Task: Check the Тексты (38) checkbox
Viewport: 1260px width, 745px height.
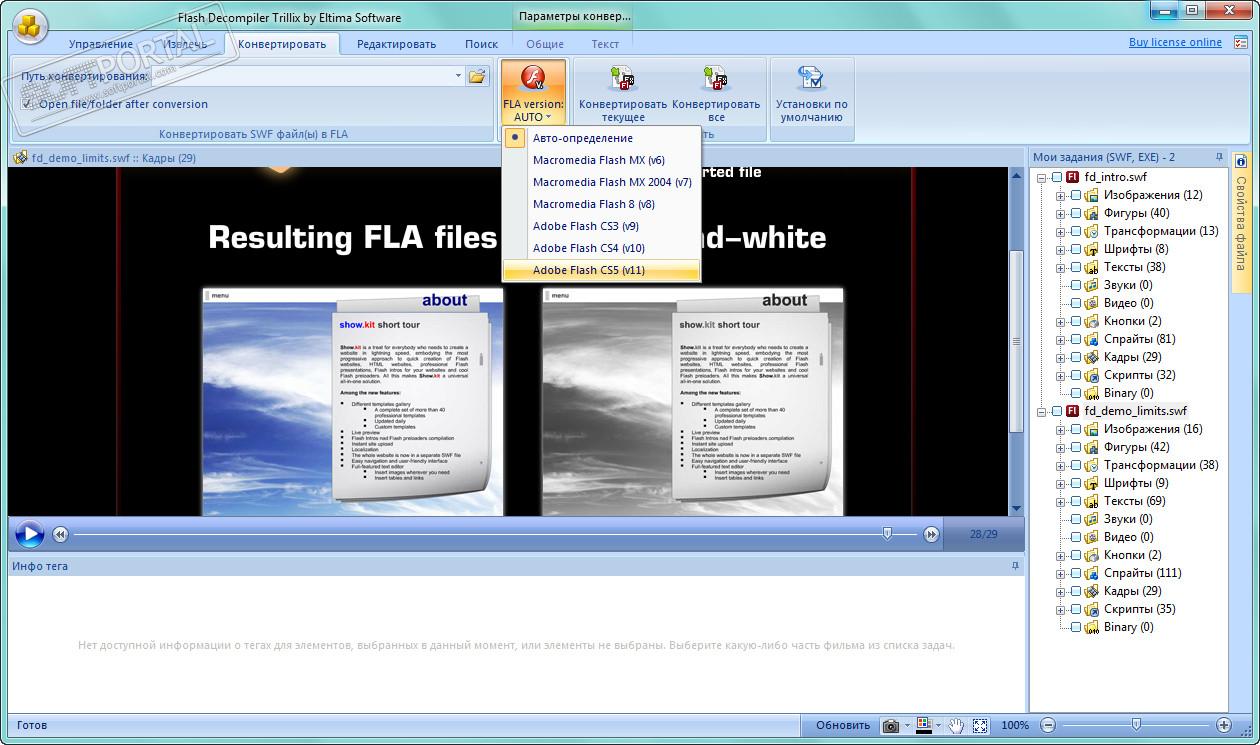Action: [x=1076, y=267]
